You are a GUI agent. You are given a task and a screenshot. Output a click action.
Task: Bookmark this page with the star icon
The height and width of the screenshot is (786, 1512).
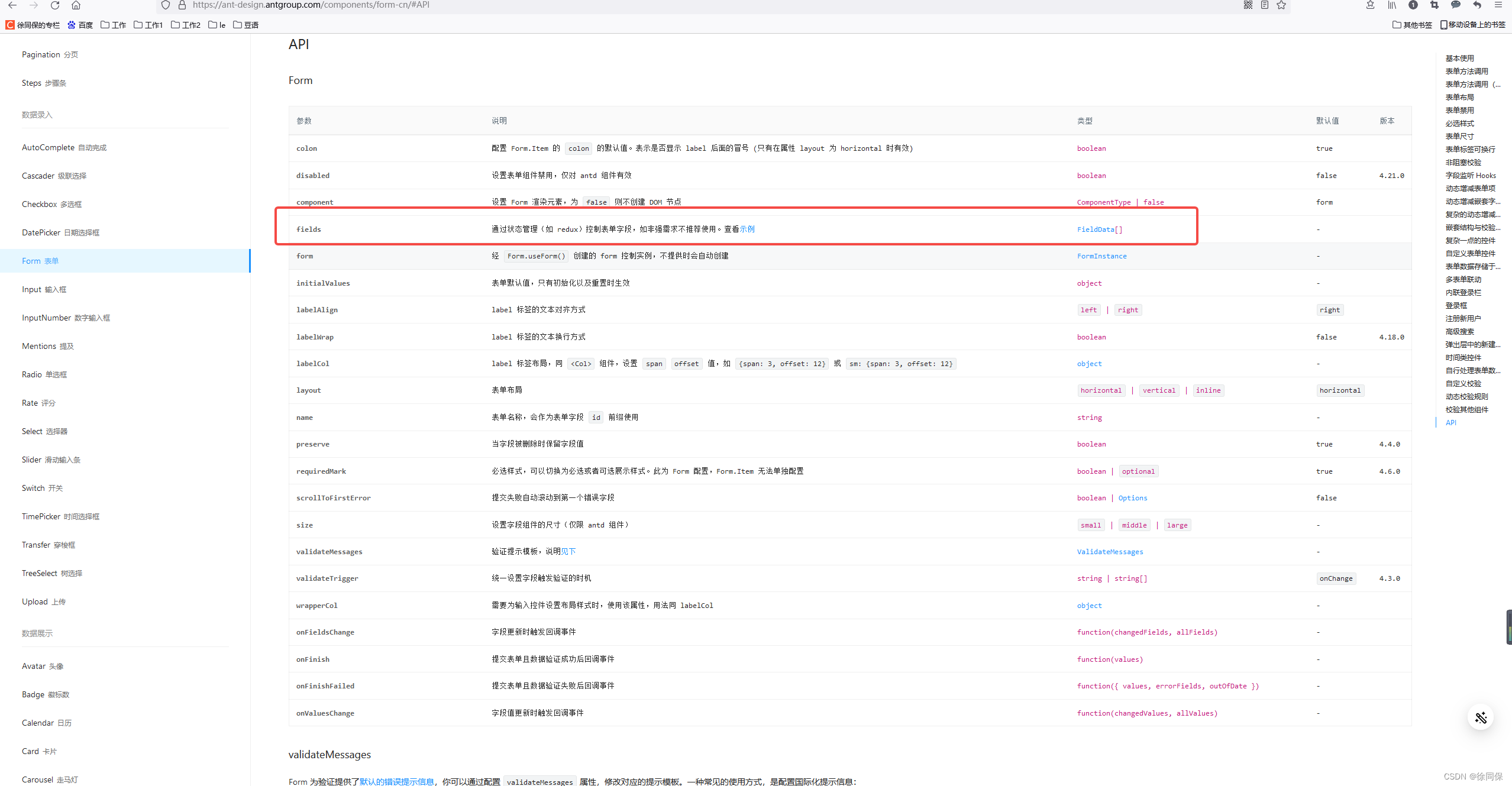point(1281,5)
